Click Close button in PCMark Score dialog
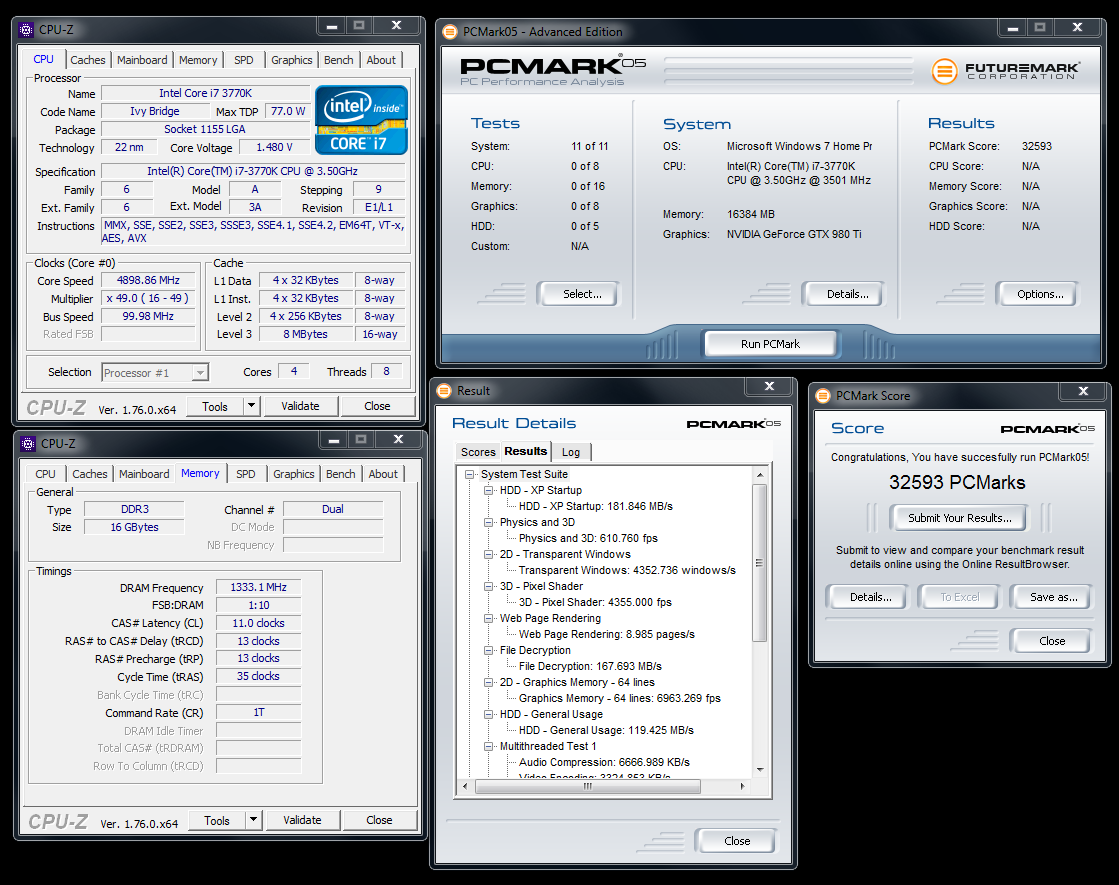The width and height of the screenshot is (1119, 885). pyautogui.click(x=1052, y=641)
